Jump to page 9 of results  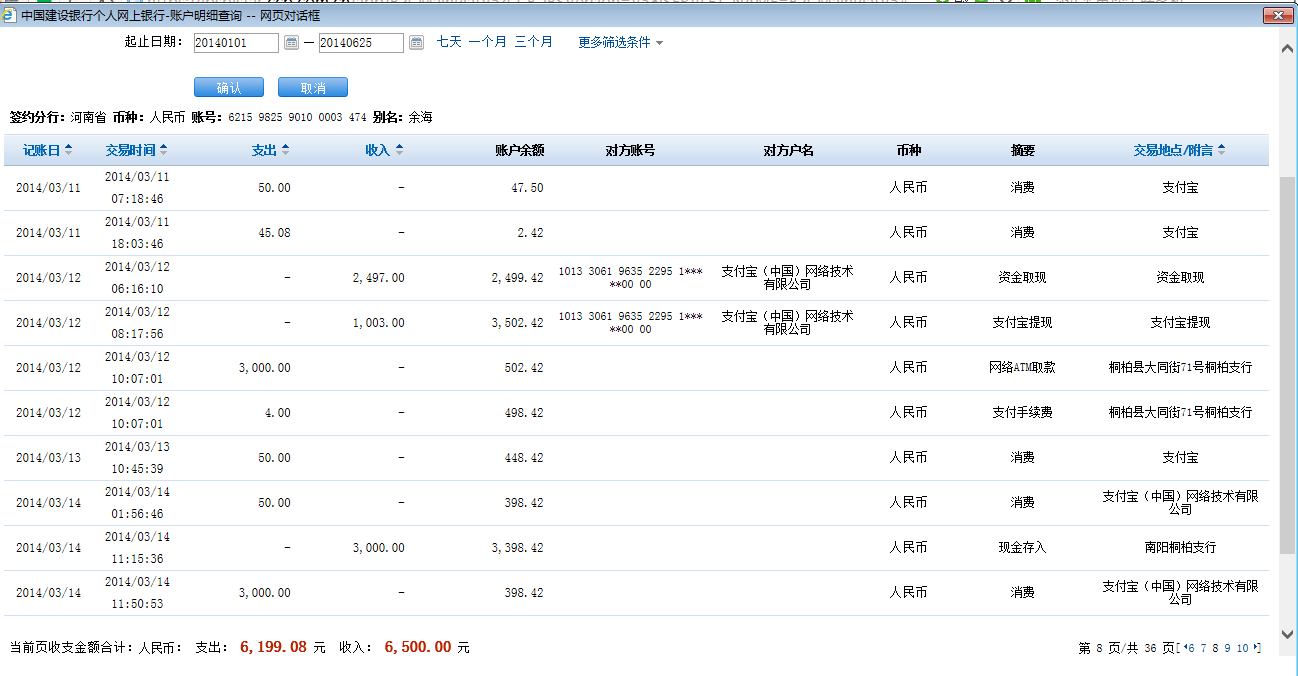pos(1227,648)
